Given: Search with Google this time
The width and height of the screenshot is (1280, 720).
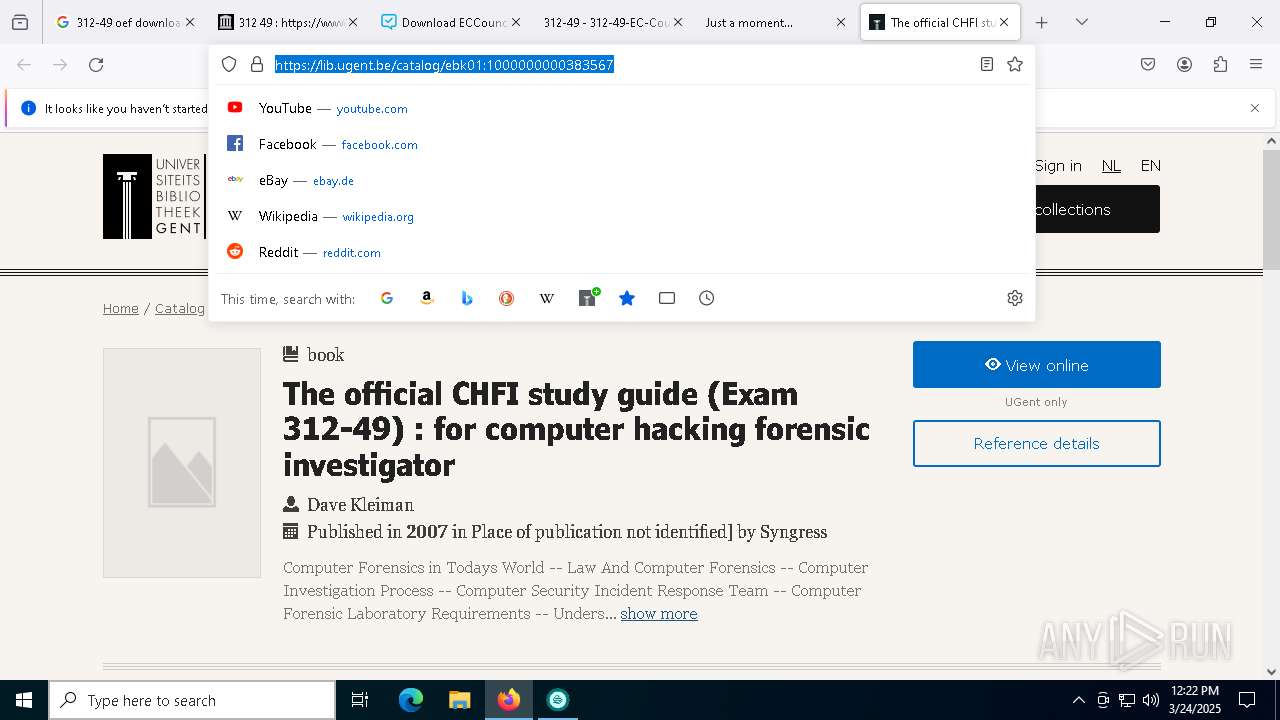Looking at the screenshot, I should 387,298.
